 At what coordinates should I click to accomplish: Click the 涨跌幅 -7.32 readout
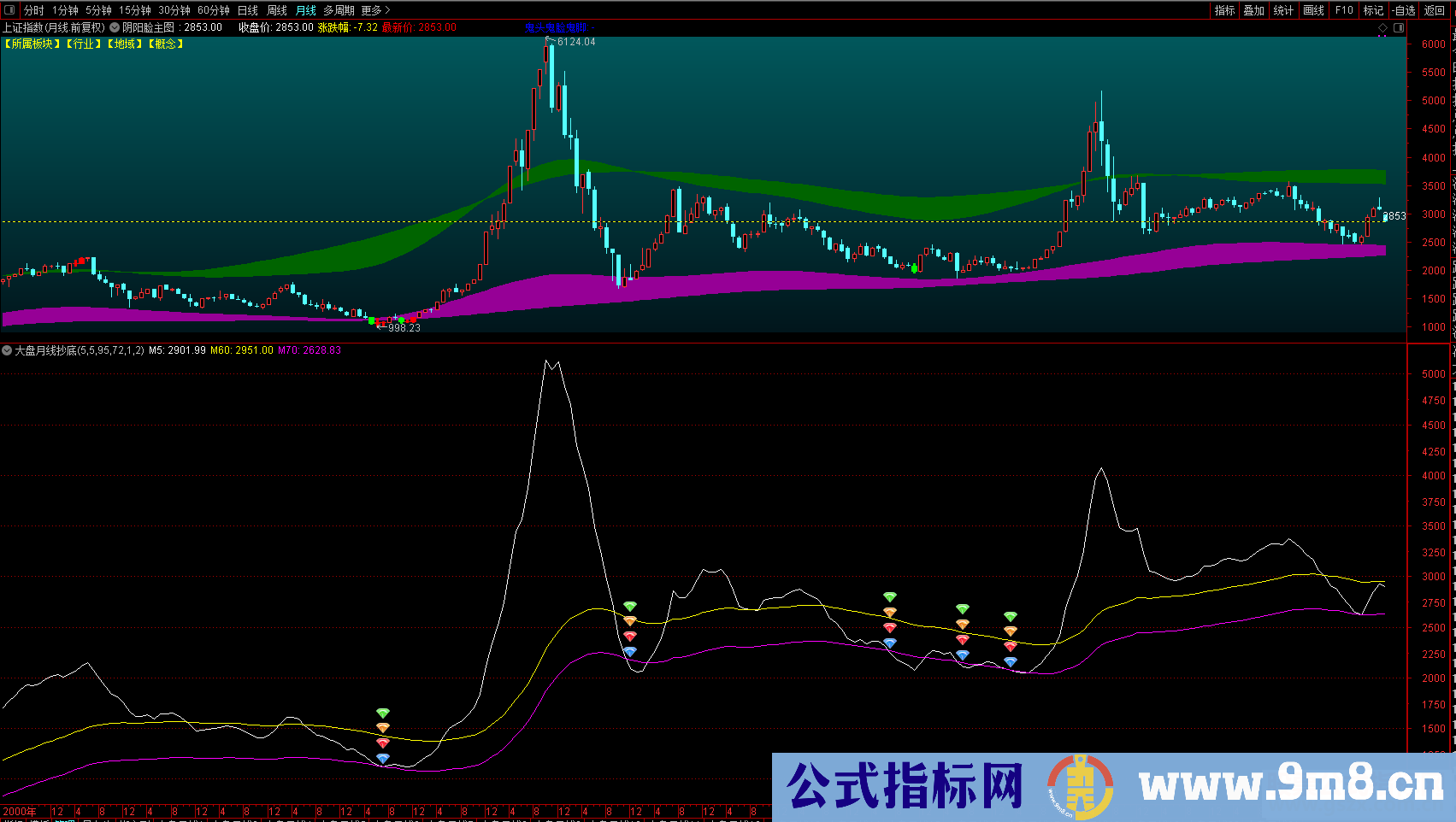[x=348, y=27]
